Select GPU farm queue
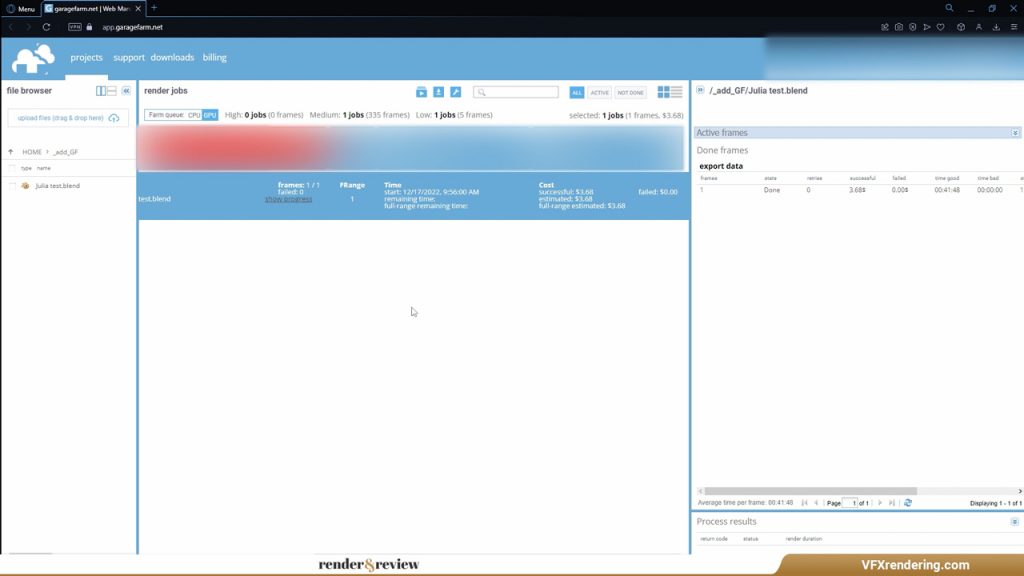 click(210, 115)
